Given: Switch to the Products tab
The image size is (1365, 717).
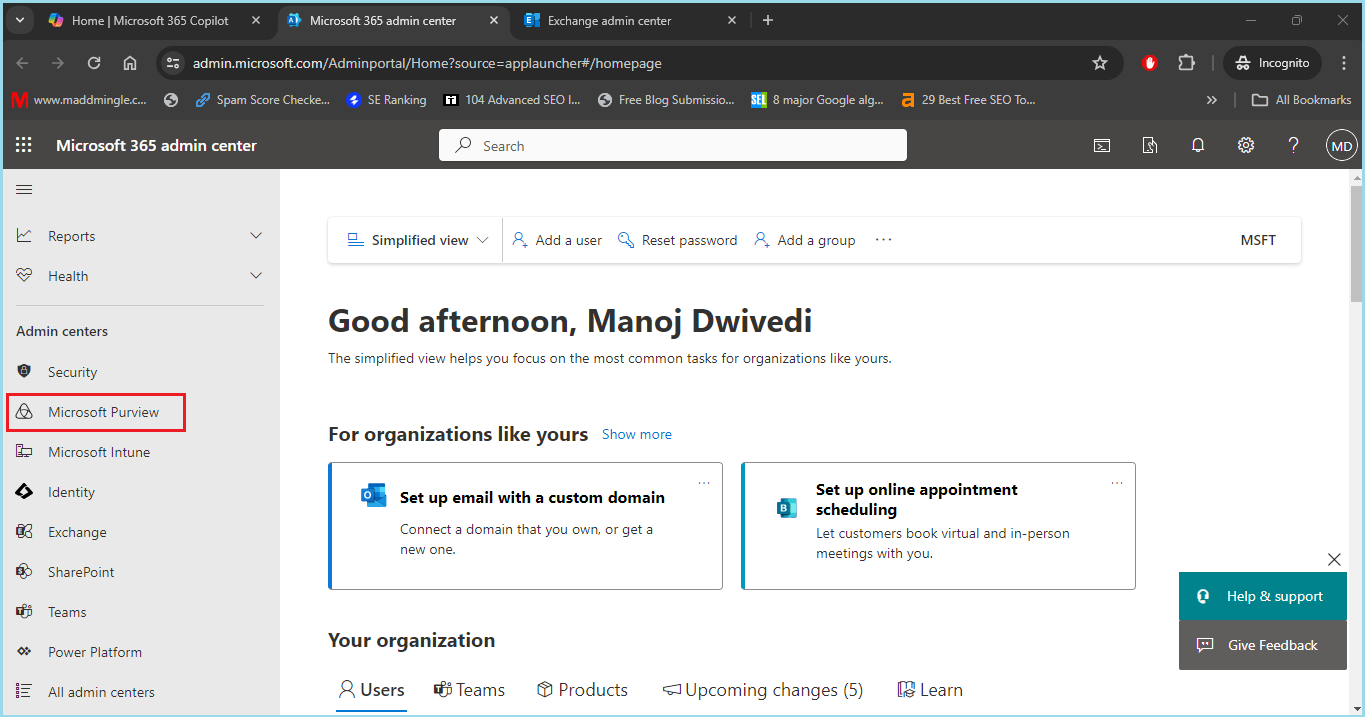Looking at the screenshot, I should (582, 690).
